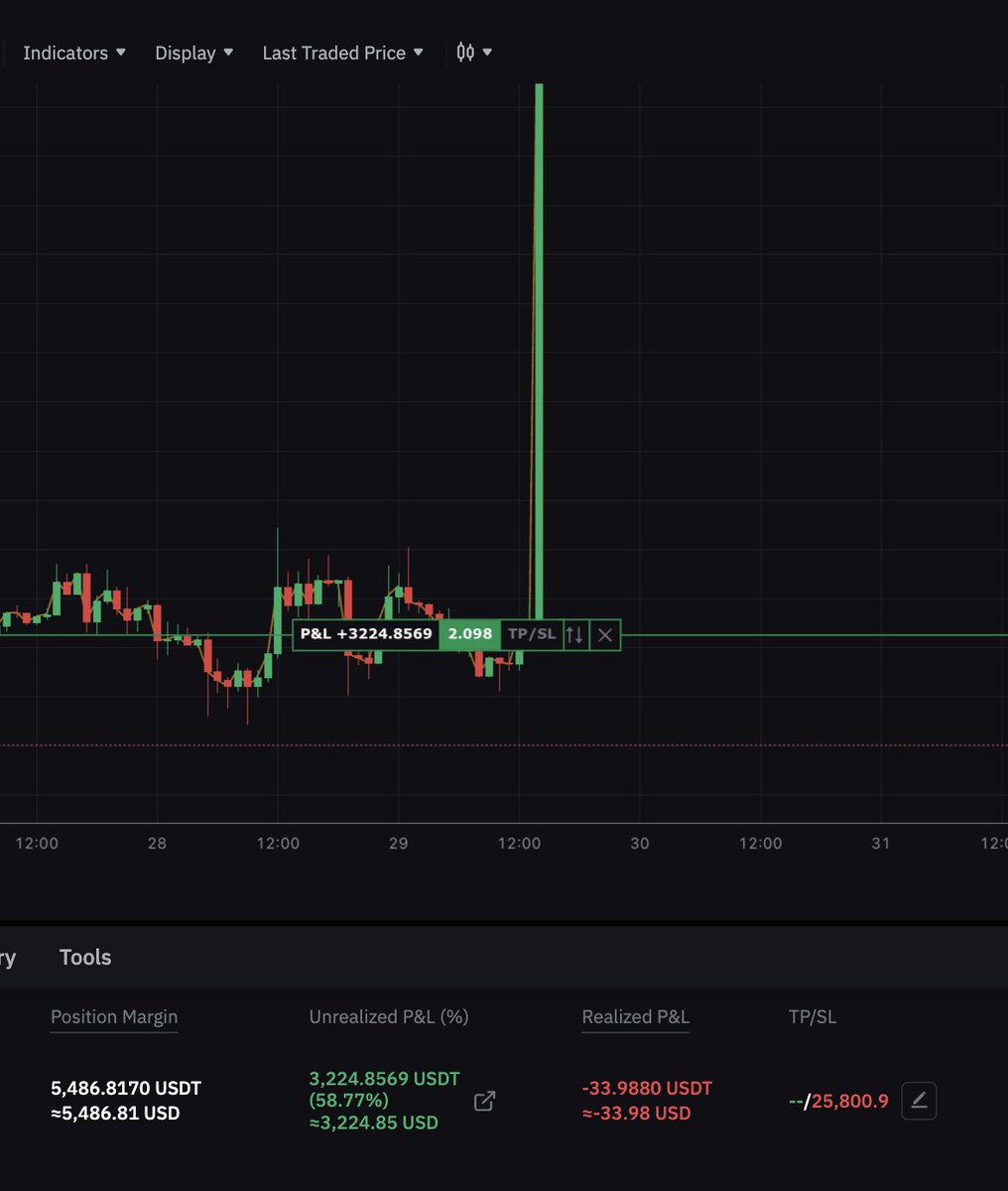Click the Unrealized P&L (%) column header
This screenshot has height=1191, width=1008.
coord(389,1016)
